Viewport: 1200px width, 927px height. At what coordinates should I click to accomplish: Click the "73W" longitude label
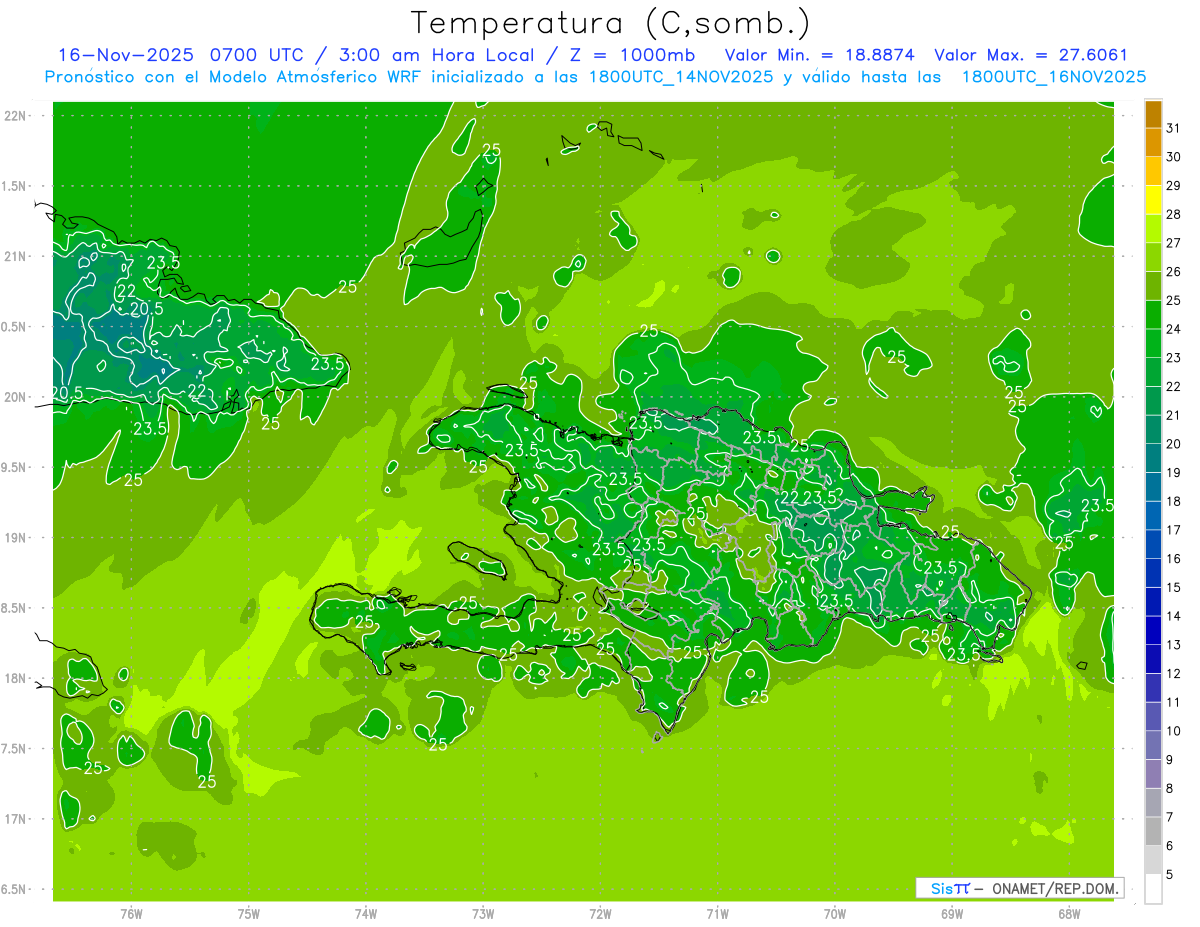tap(483, 914)
